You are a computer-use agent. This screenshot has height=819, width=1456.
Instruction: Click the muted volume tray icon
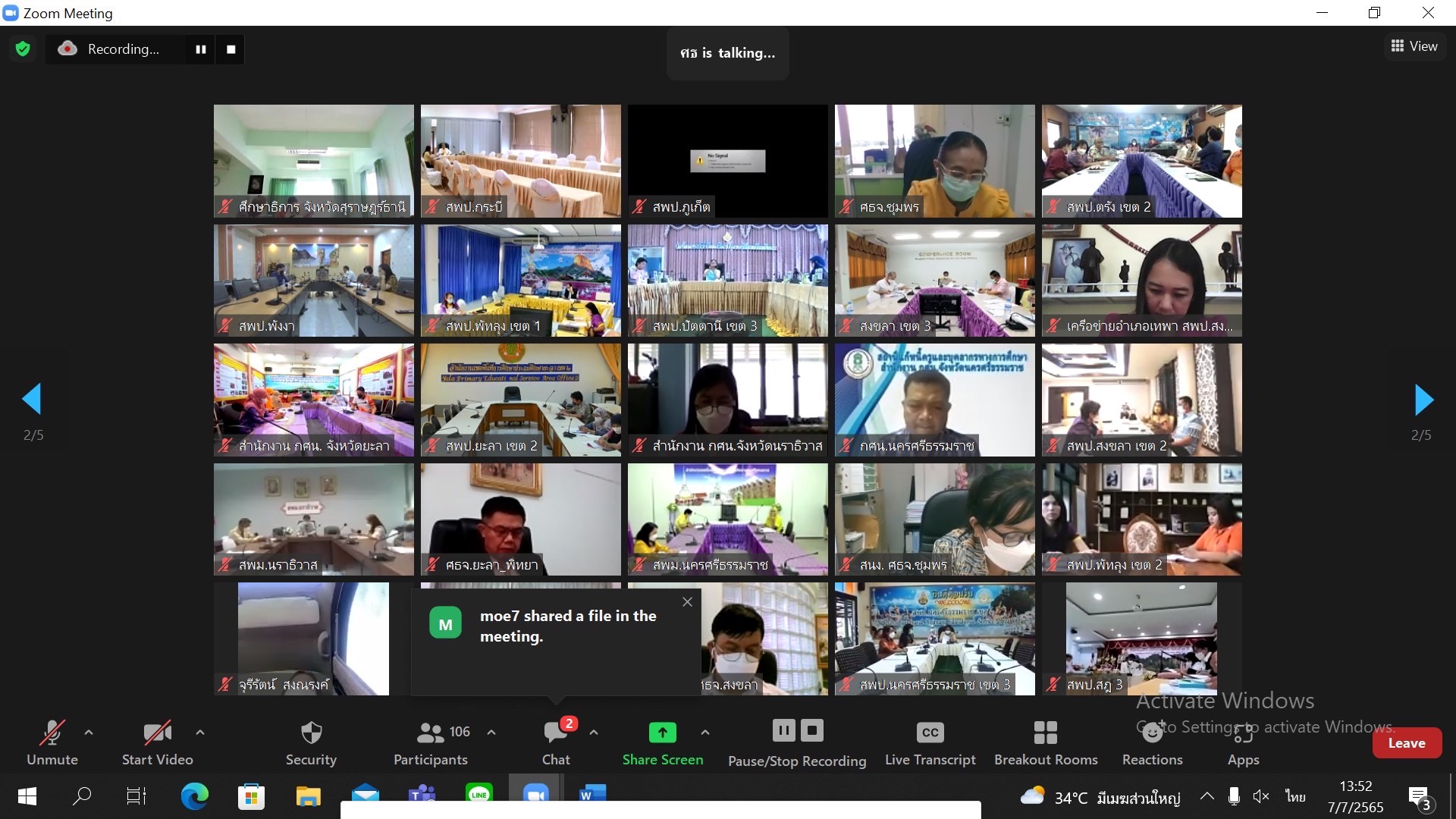1261,796
